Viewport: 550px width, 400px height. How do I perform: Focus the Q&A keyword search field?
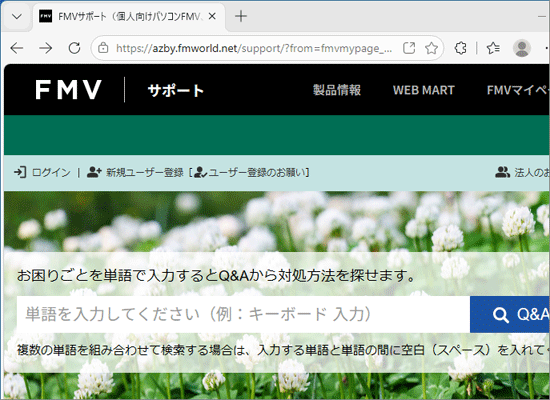(x=243, y=314)
